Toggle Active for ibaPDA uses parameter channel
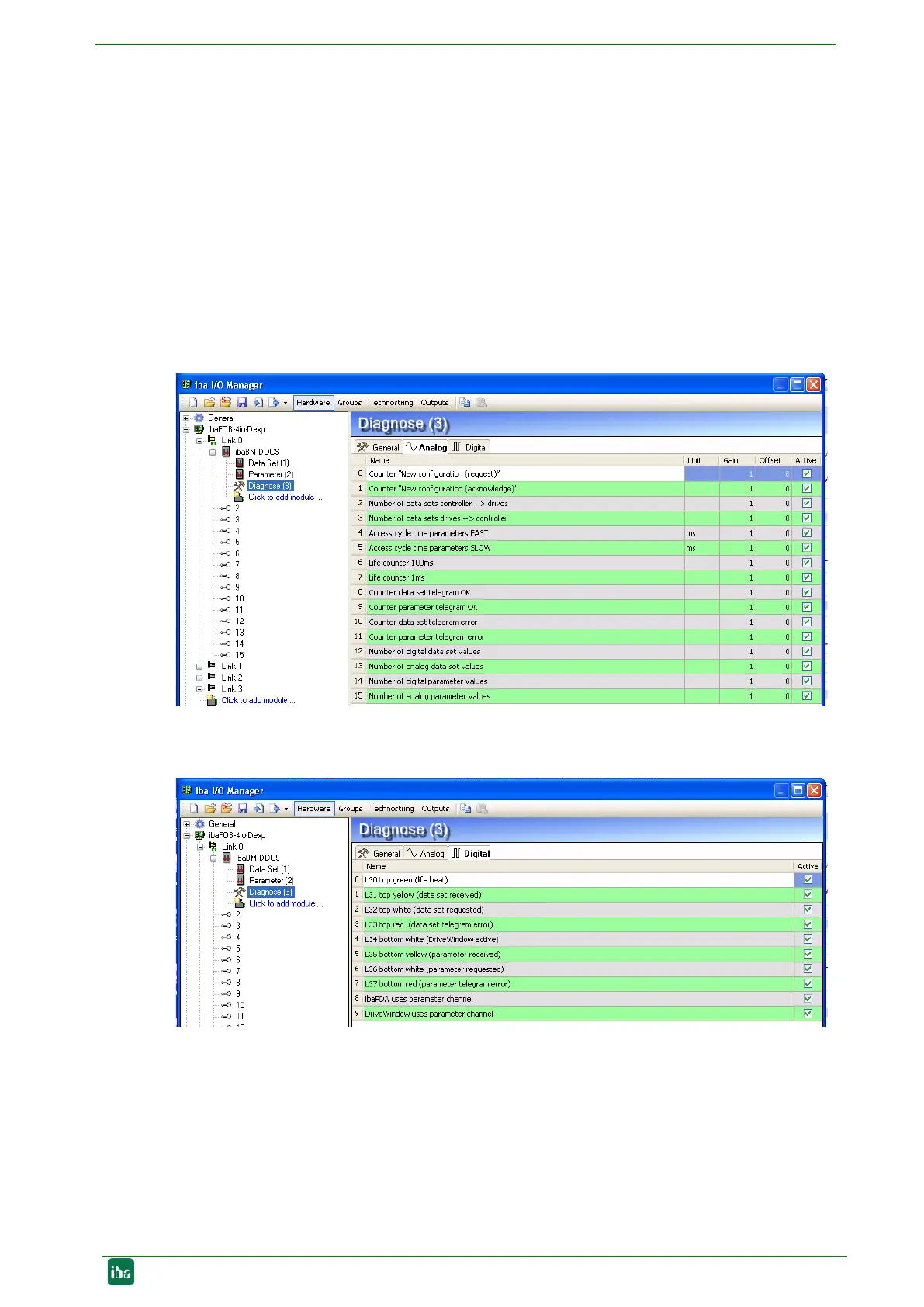924x1307 pixels. tap(808, 999)
